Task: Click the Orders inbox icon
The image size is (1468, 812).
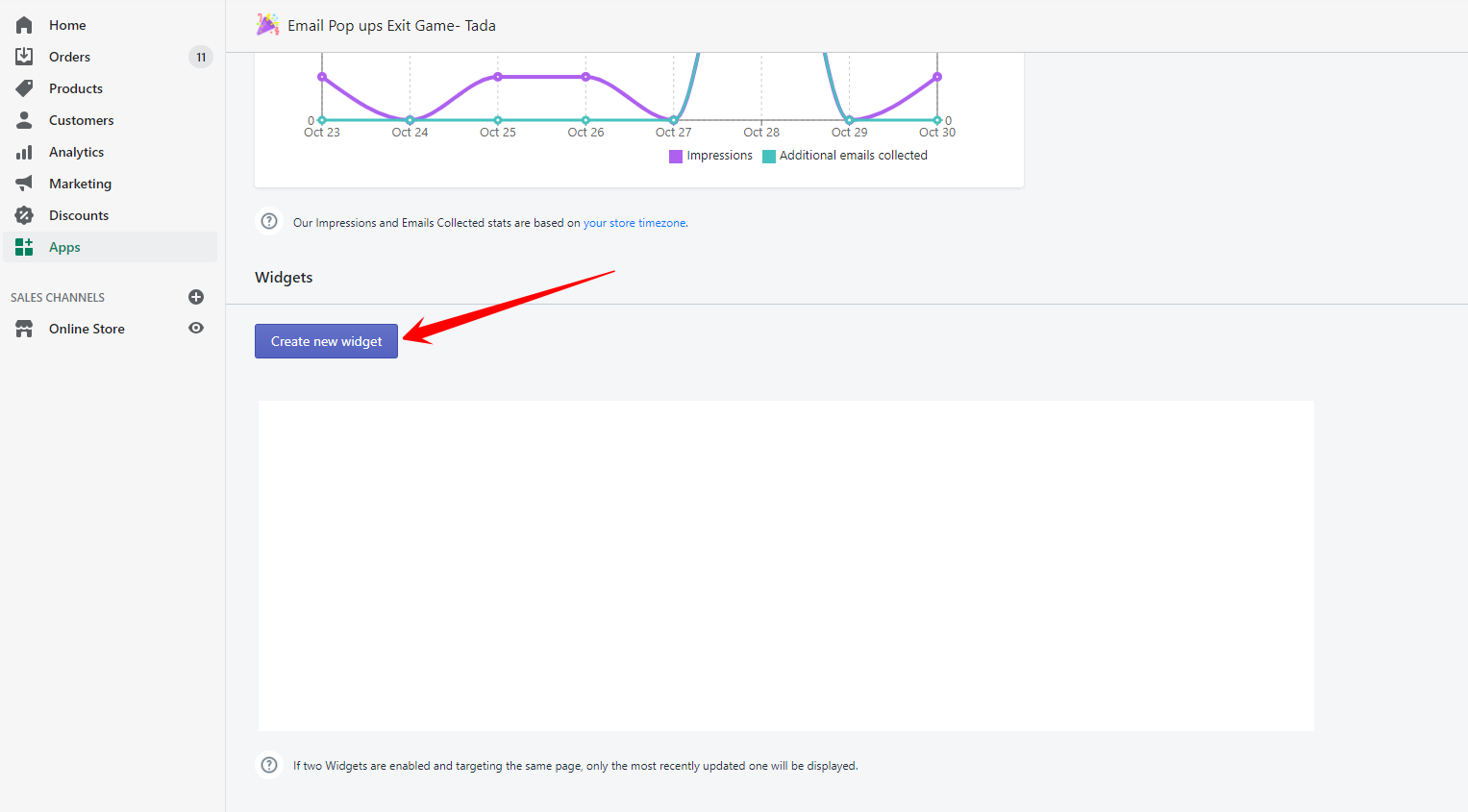Action: 24,57
